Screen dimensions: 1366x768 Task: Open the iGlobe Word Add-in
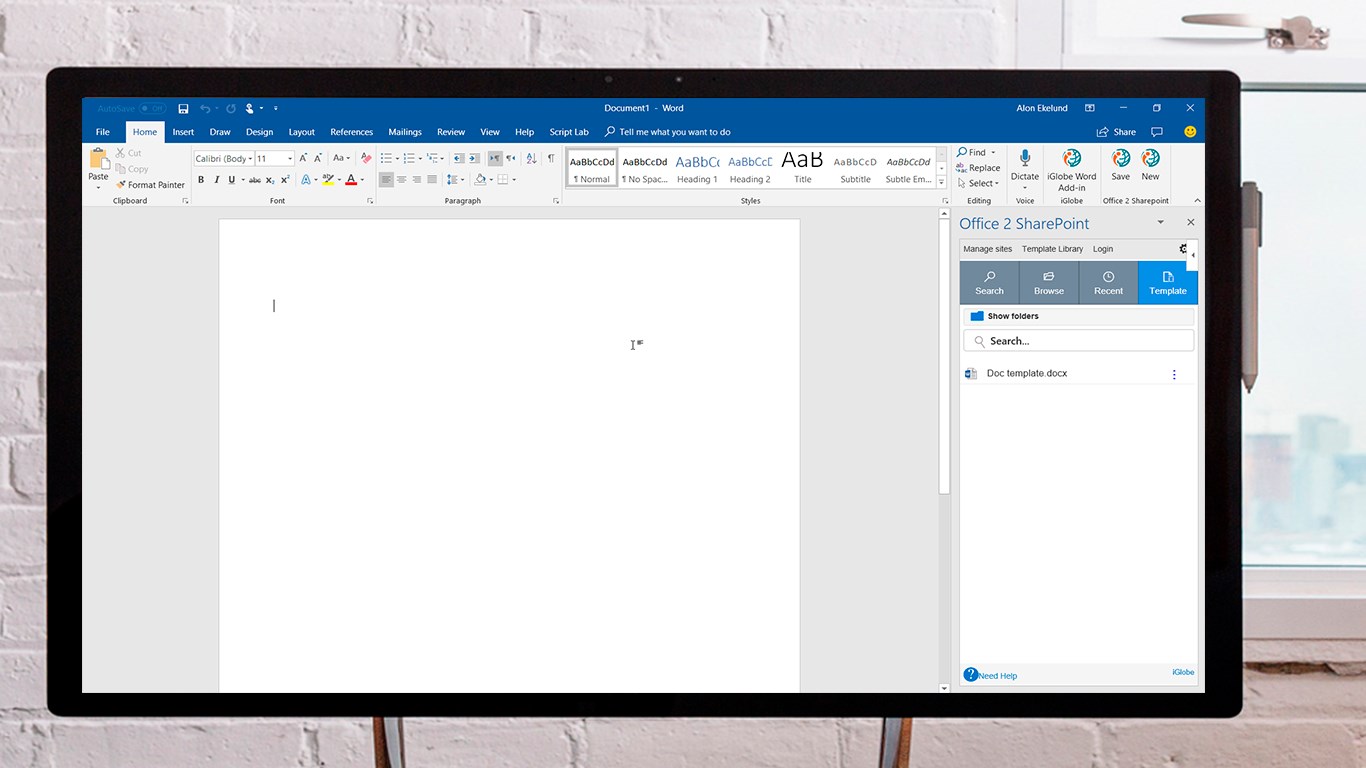[1072, 168]
